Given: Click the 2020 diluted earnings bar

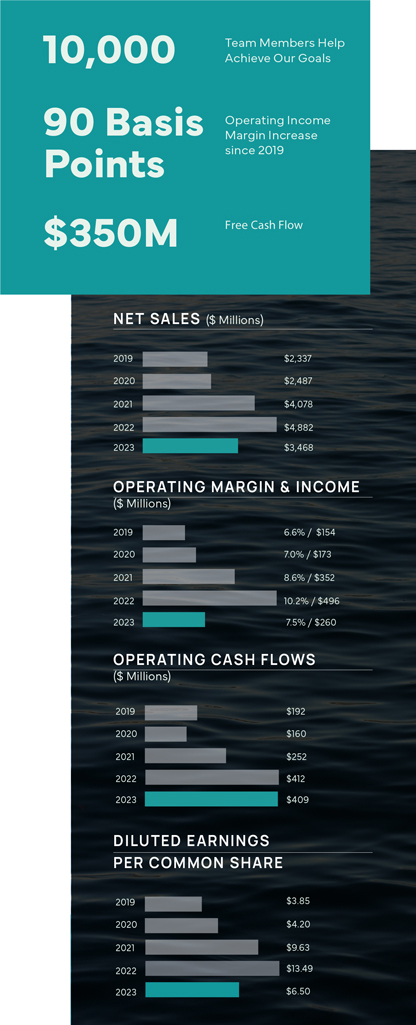Looking at the screenshot, I should coord(181,925).
